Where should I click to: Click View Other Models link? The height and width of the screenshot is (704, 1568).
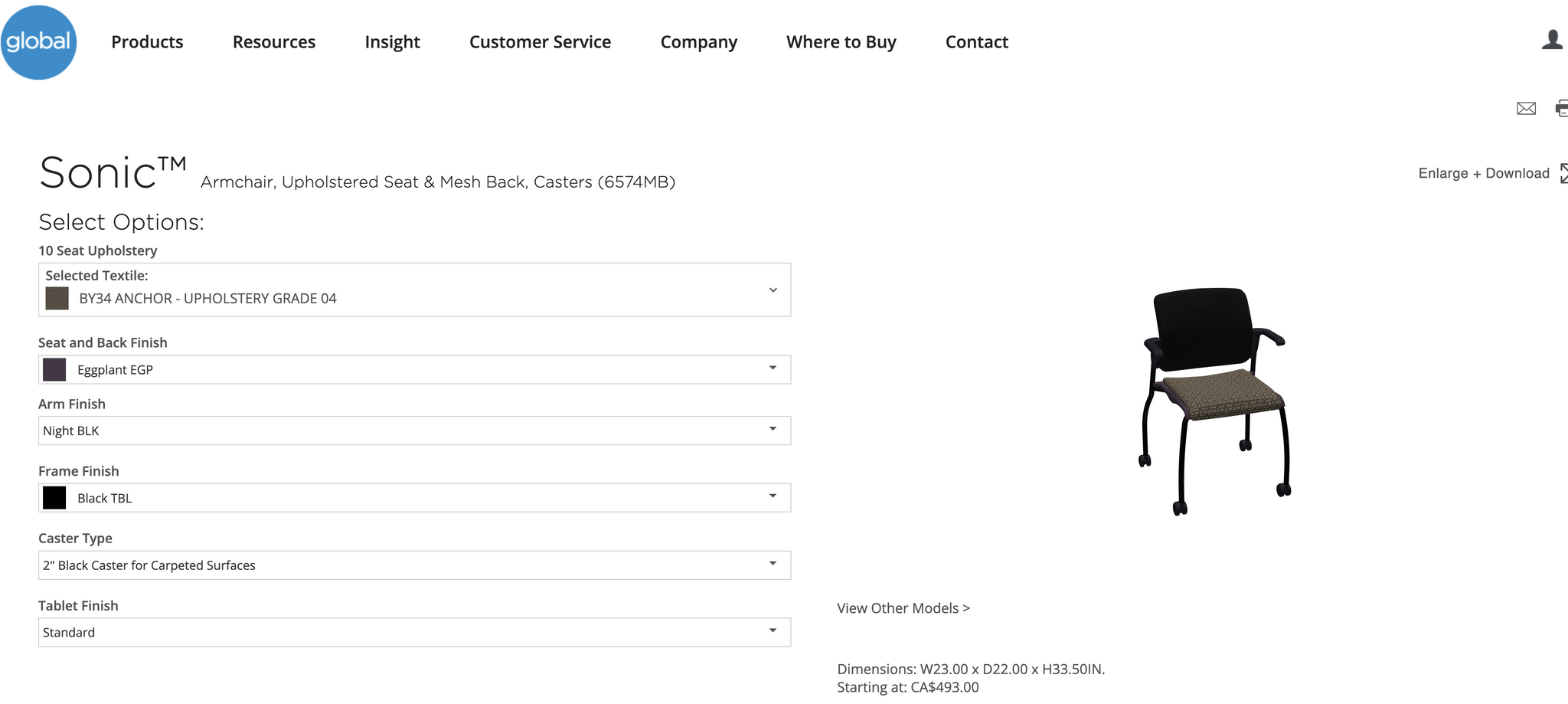[x=903, y=608]
